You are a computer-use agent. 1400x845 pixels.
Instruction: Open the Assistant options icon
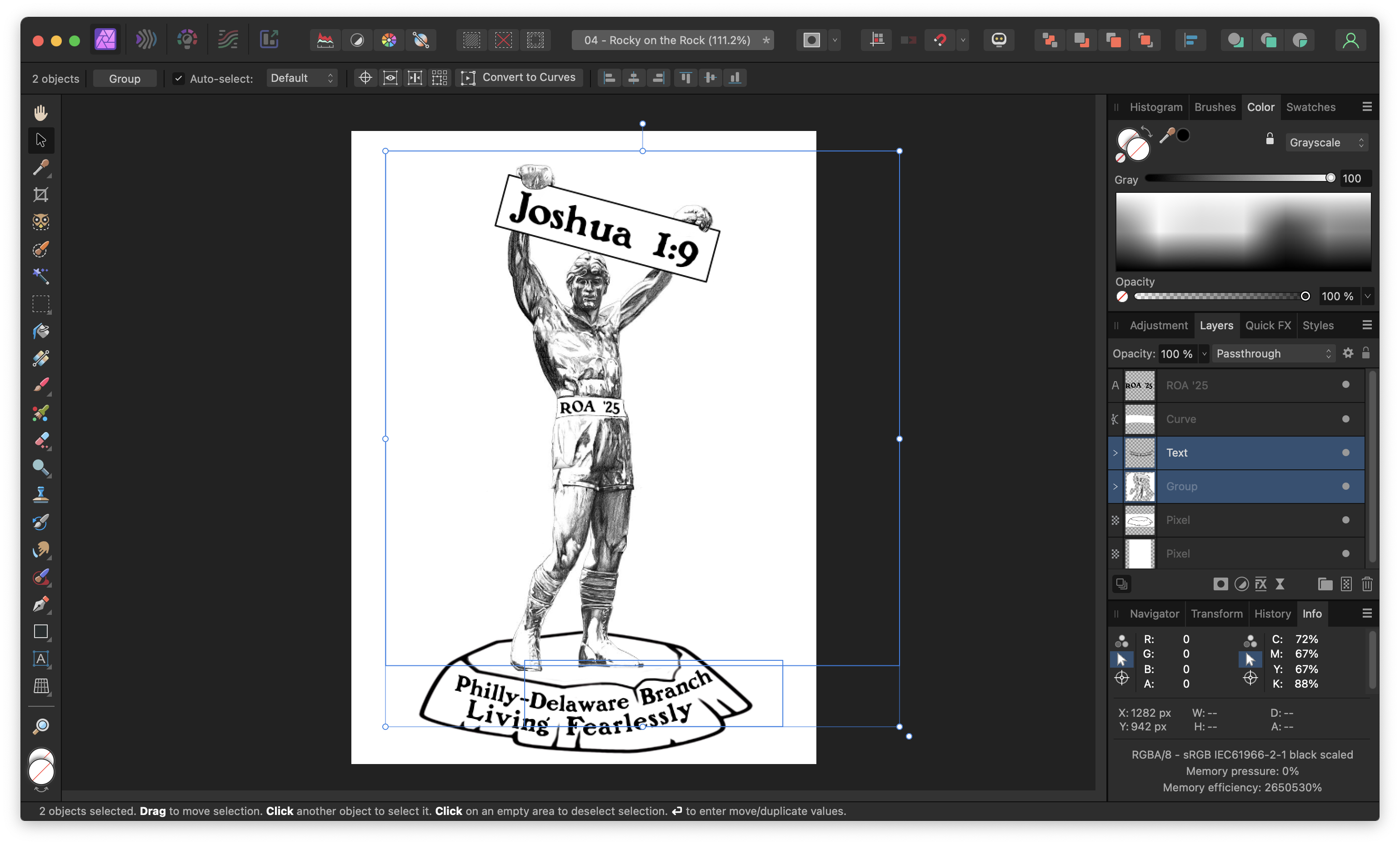click(x=998, y=40)
